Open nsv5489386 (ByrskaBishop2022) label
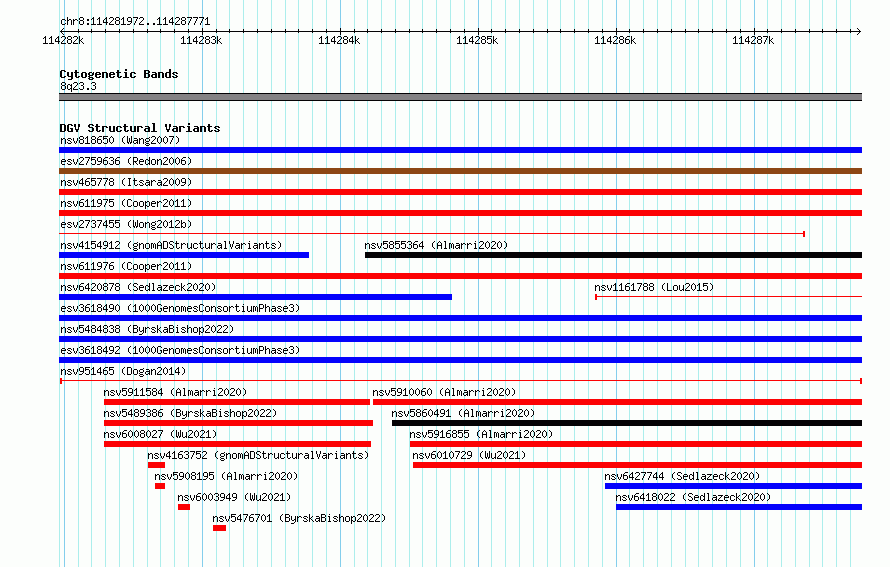The height and width of the screenshot is (567, 890). point(190,413)
